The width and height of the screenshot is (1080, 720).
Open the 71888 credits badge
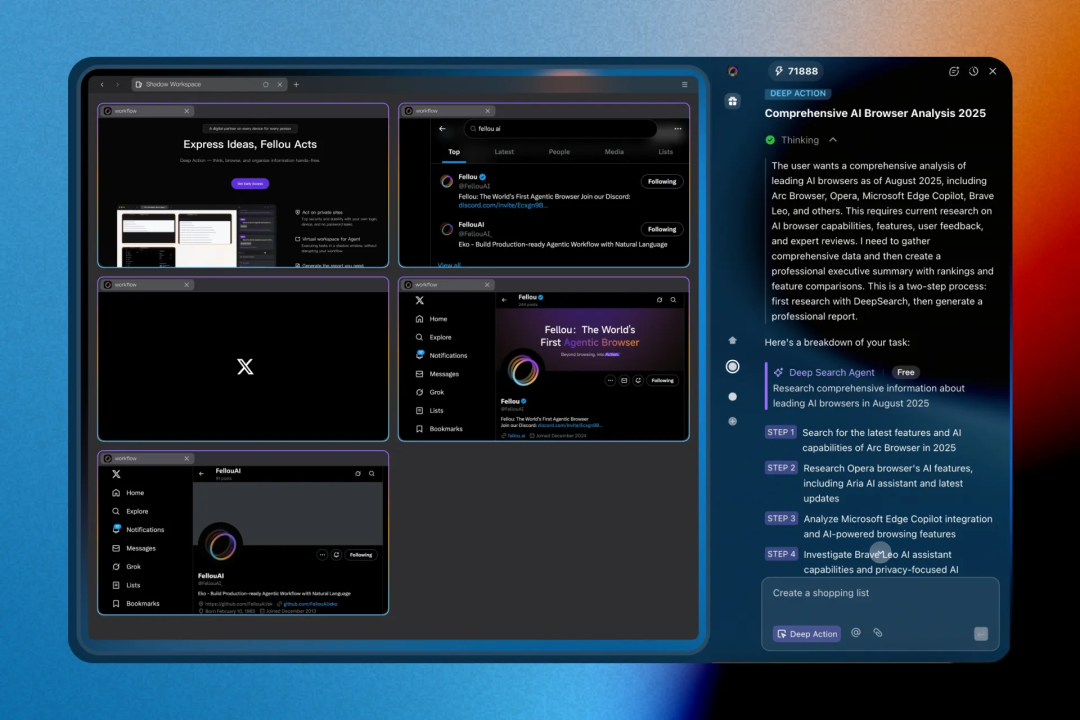tap(796, 71)
